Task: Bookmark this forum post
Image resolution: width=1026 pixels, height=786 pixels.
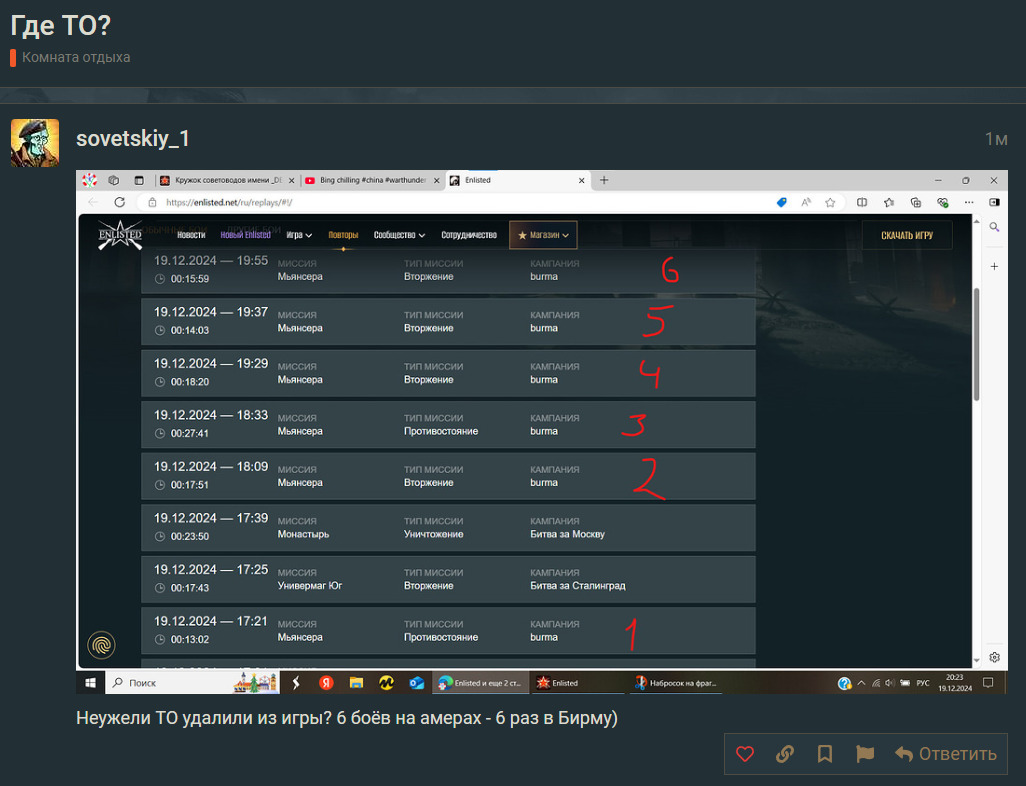Action: pos(824,754)
